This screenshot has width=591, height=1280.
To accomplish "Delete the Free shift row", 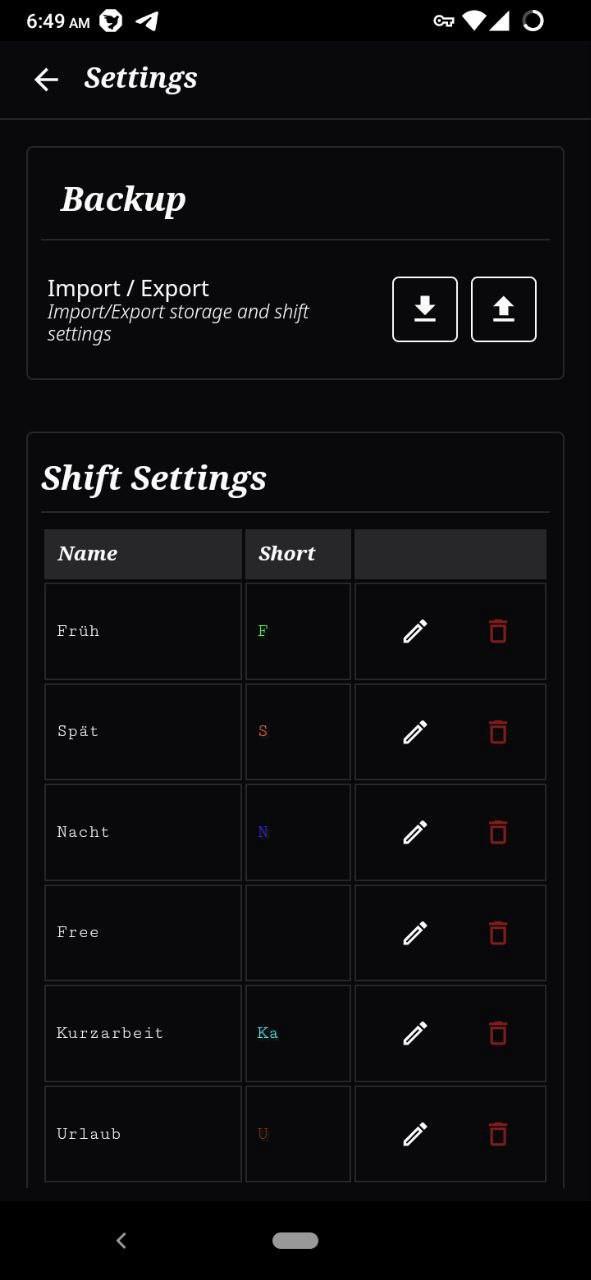I will point(497,933).
